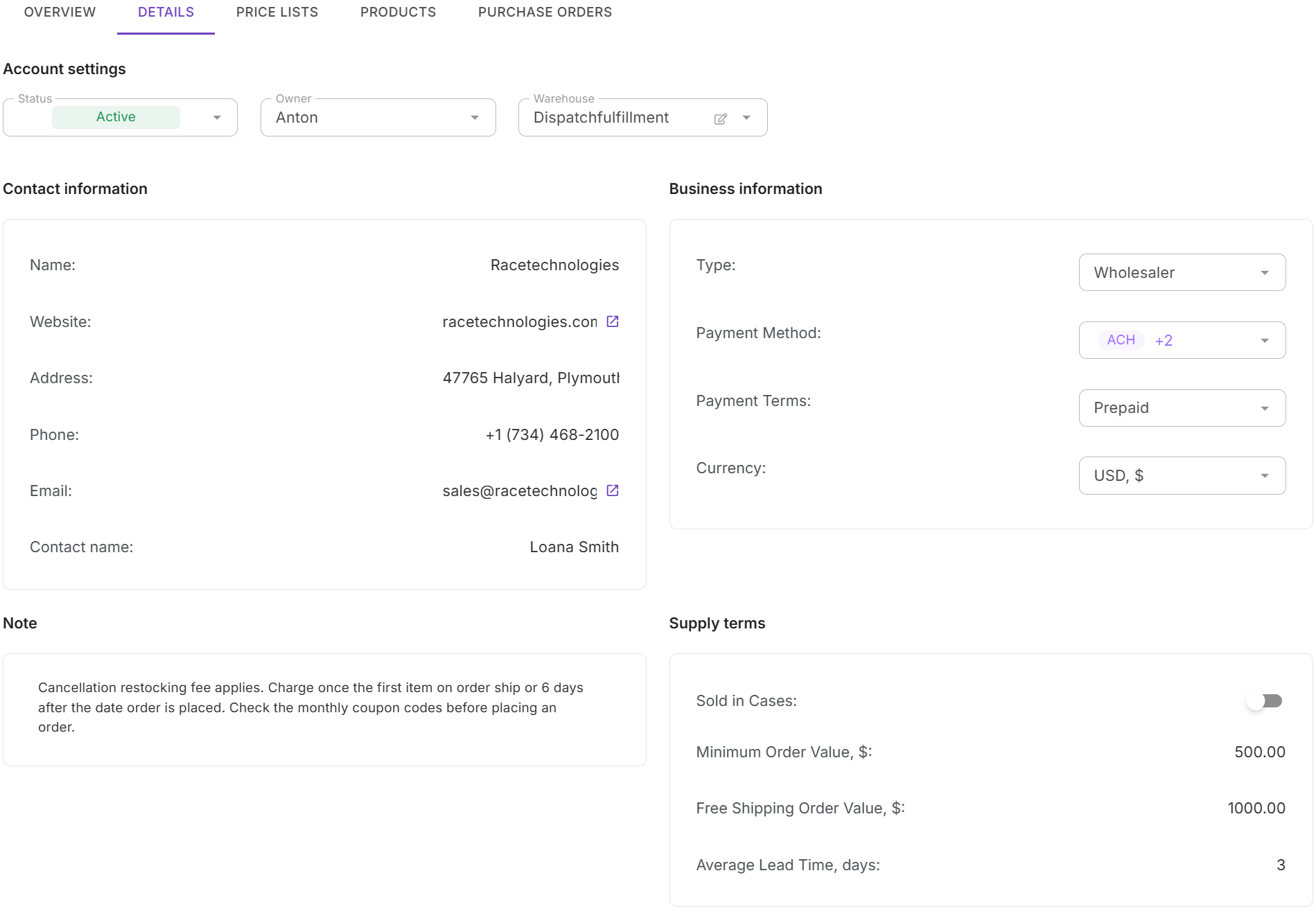Image resolution: width=1316 pixels, height=909 pixels.
Task: Click the Racetechnologies name value
Action: [554, 265]
